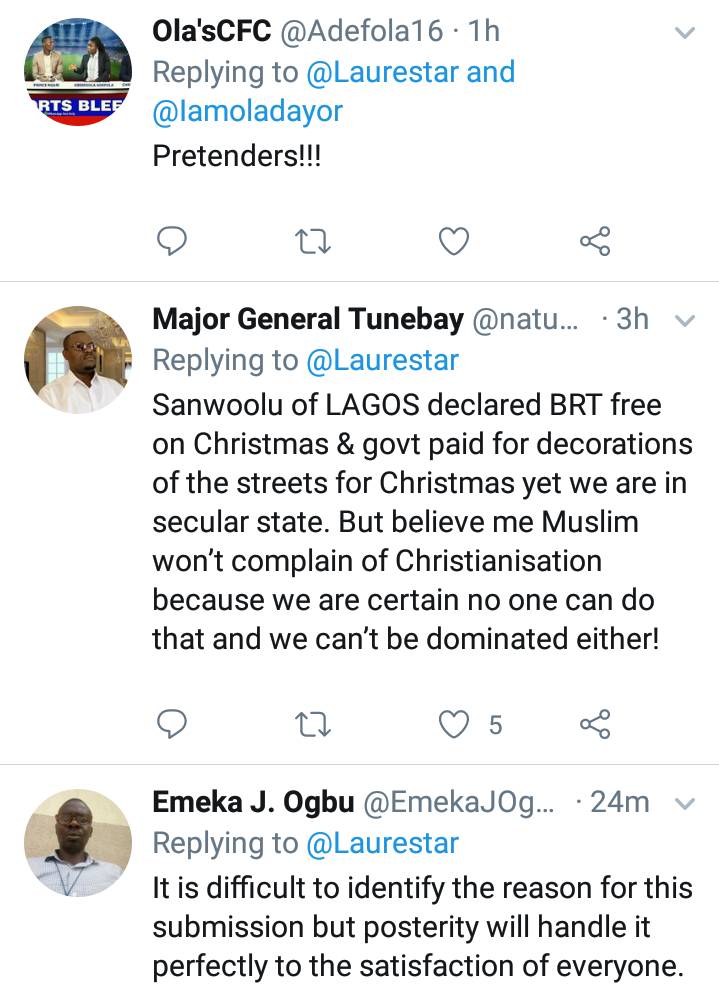
Task: Open Emeka J. Ogbu's avatar
Action: (x=77, y=842)
